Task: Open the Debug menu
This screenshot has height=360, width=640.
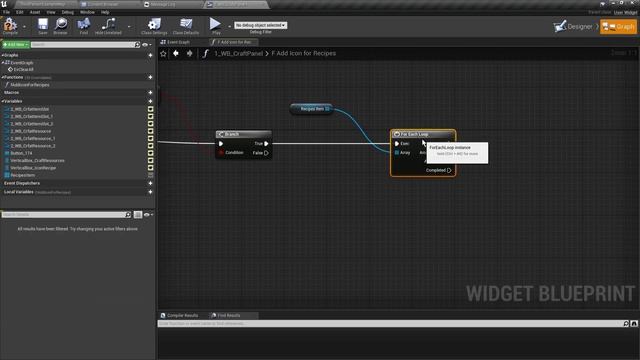Action: coord(67,12)
